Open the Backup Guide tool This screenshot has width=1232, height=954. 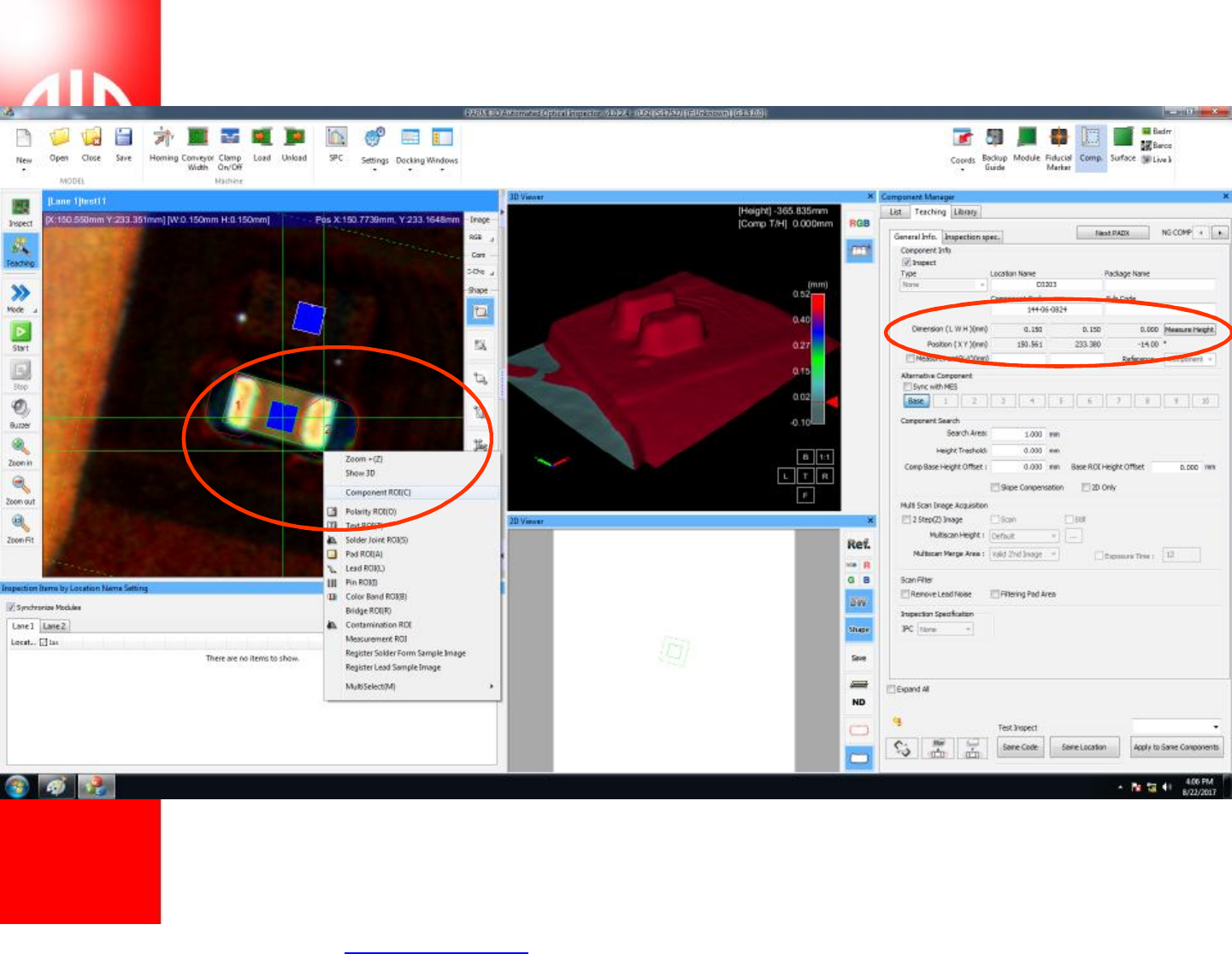(994, 138)
